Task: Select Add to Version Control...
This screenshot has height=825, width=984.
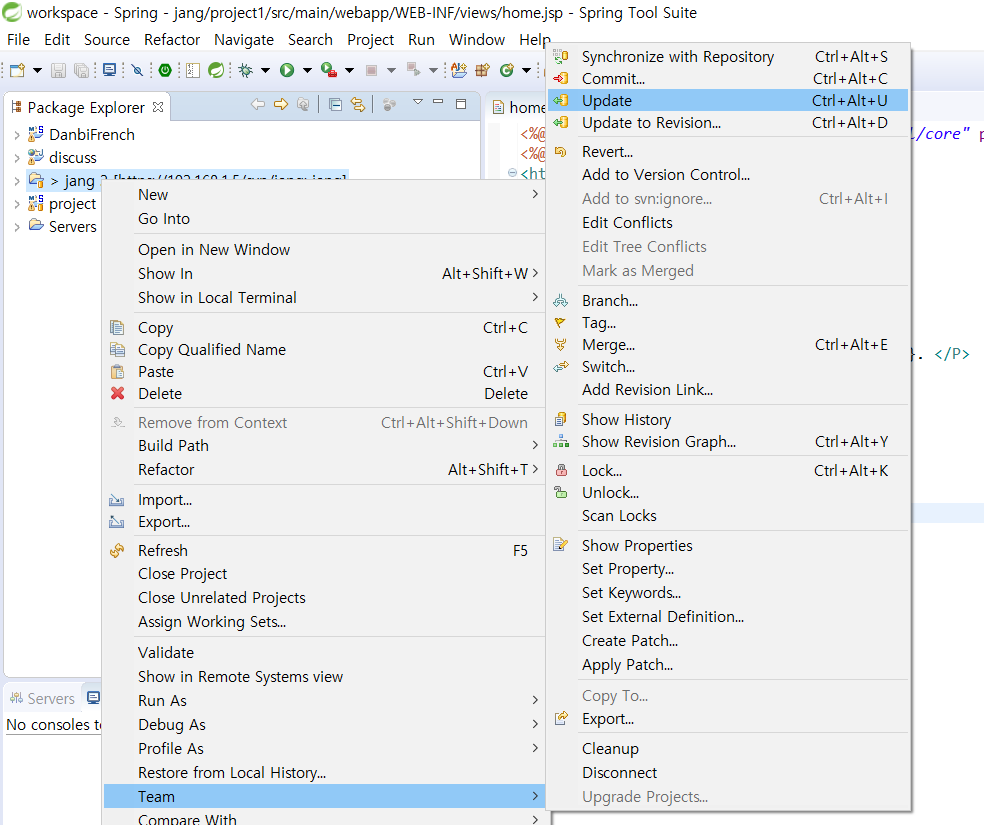Action: pyautogui.click(x=728, y=174)
